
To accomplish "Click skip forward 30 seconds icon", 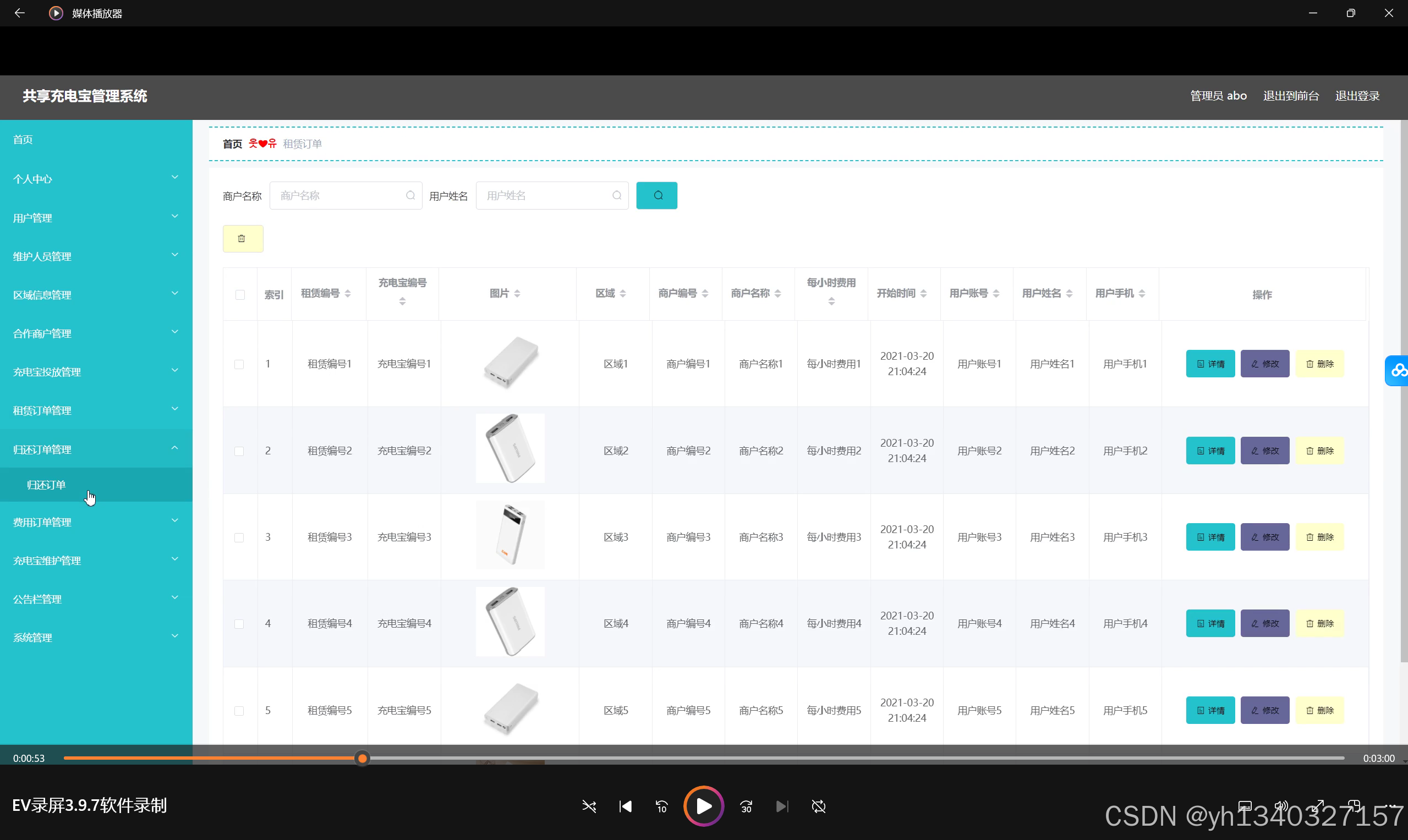I will click(x=746, y=806).
